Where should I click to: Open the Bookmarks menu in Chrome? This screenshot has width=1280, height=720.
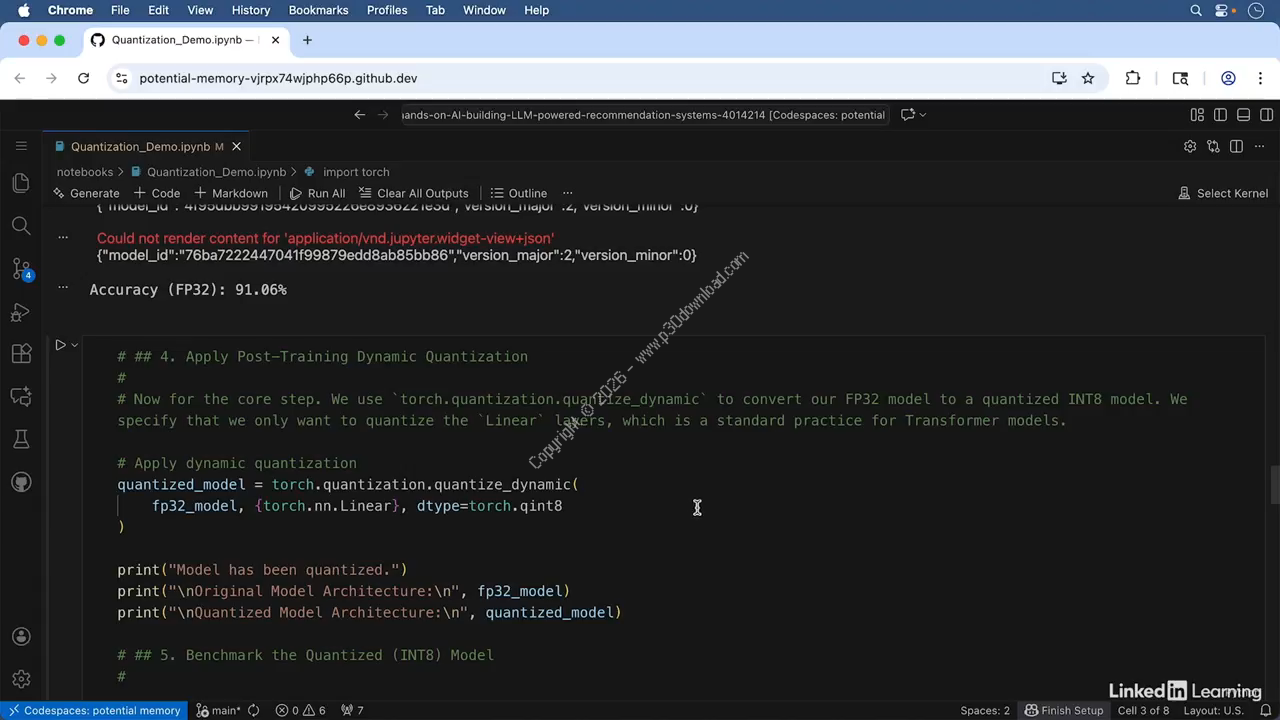click(318, 10)
